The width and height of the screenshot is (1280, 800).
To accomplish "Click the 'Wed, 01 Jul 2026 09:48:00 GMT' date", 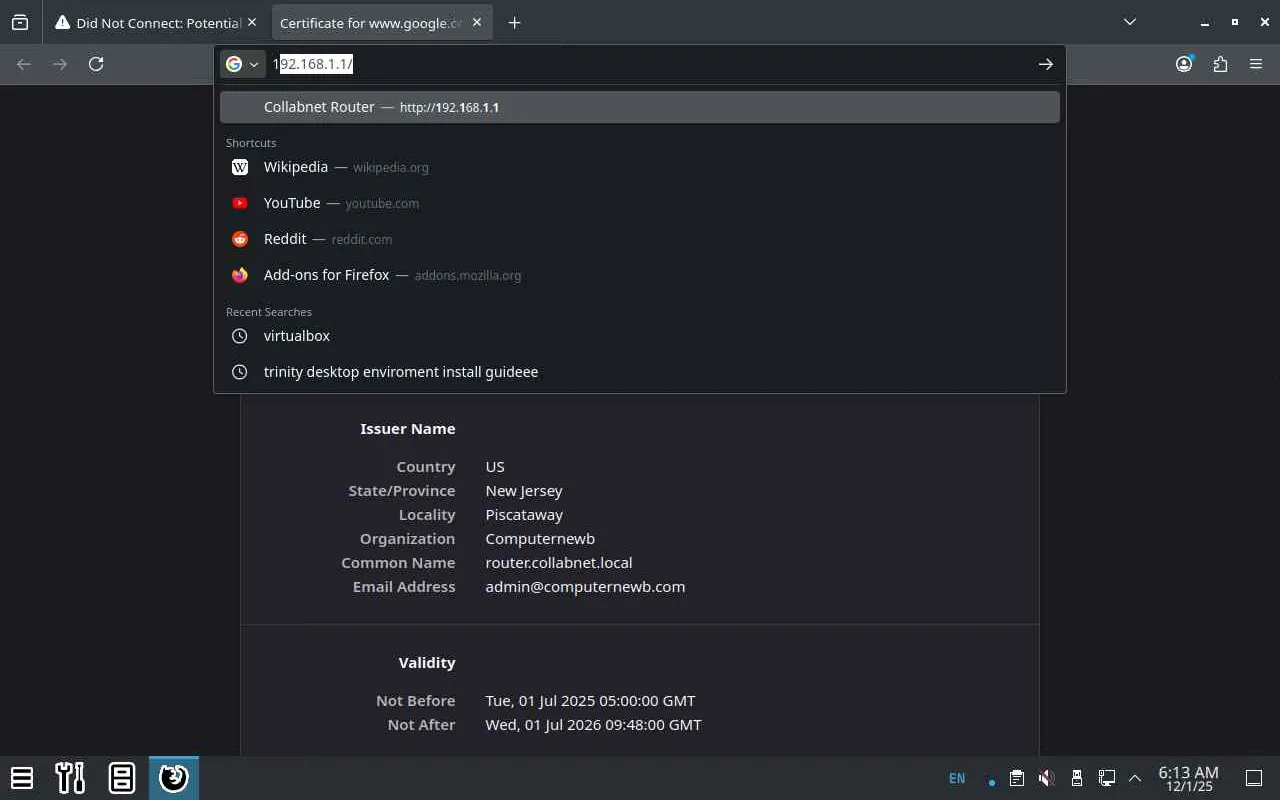I will tap(593, 725).
